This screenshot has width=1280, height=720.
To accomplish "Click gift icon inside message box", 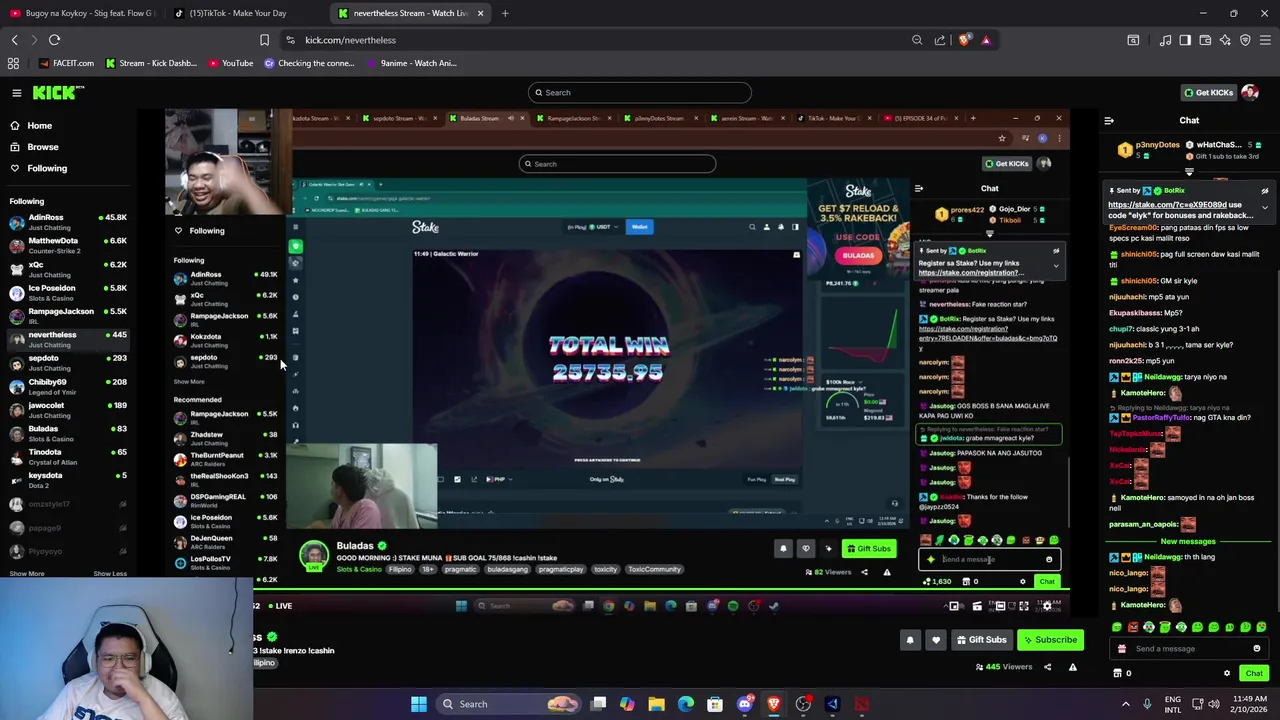I will [1123, 649].
